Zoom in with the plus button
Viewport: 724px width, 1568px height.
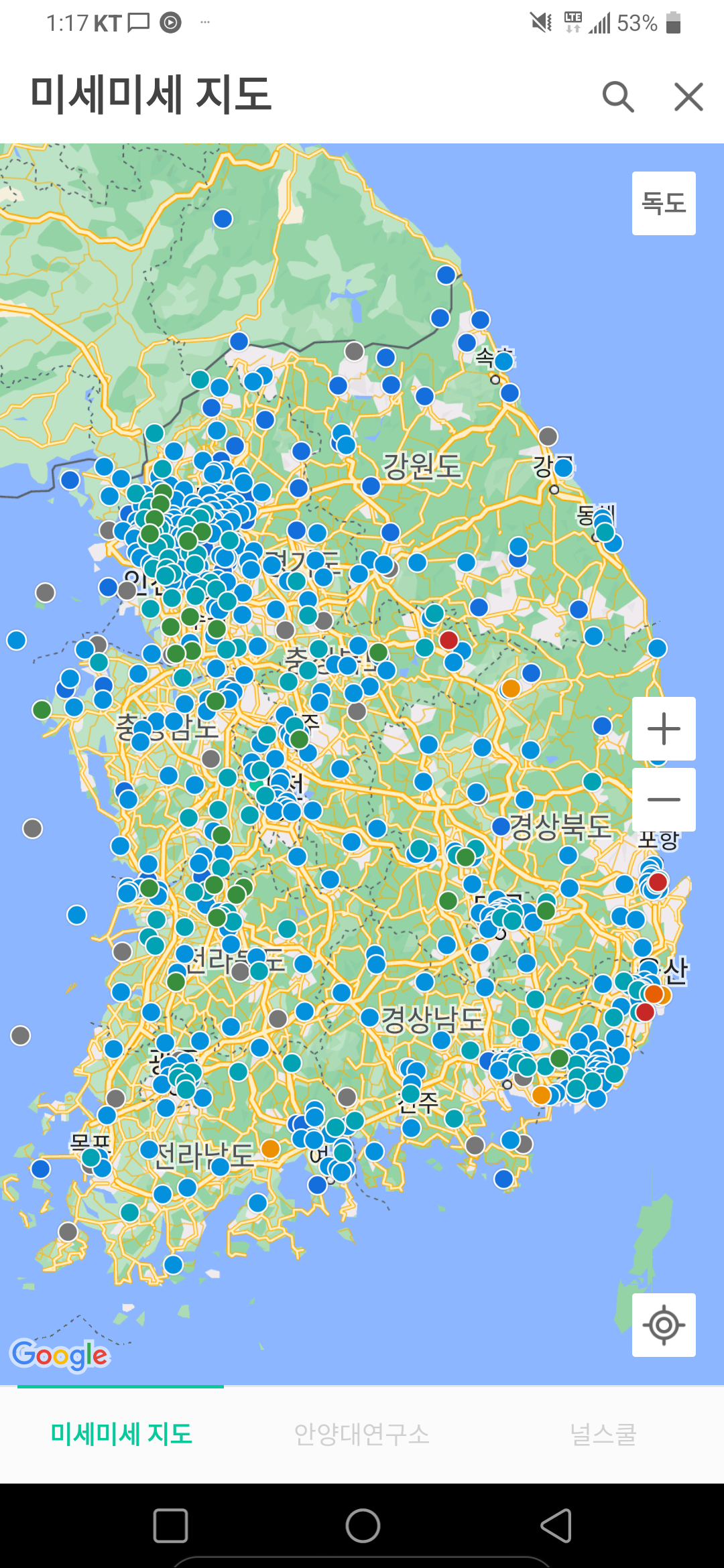664,728
